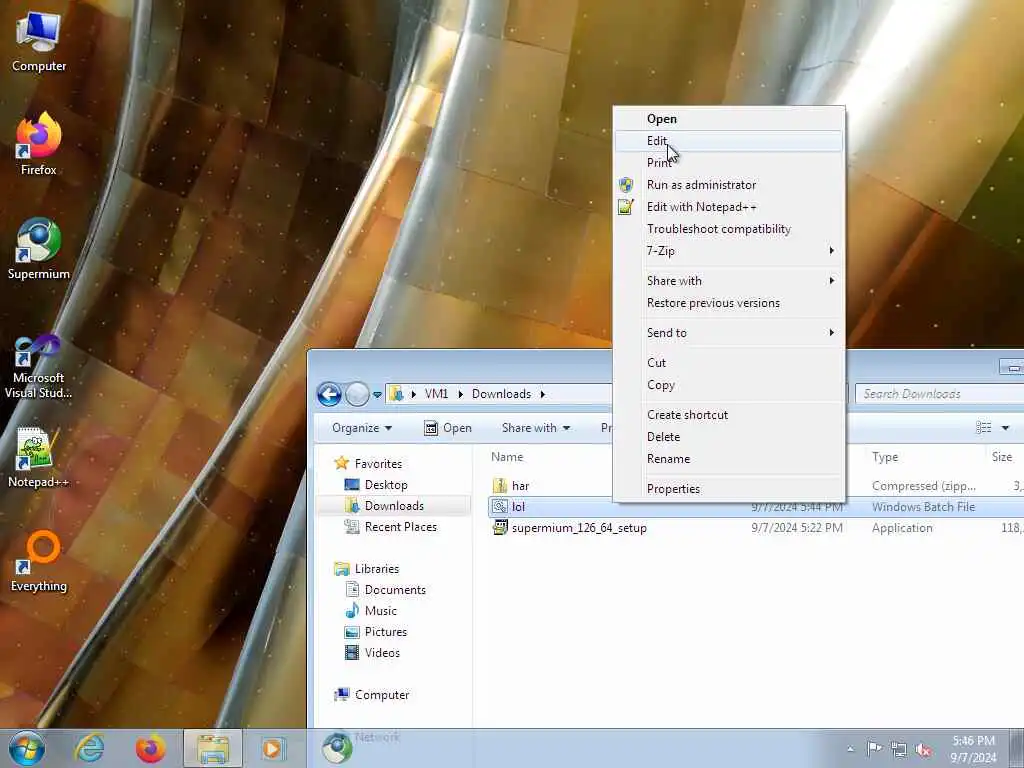
Task: Click the Open toolbar button
Action: pos(448,428)
